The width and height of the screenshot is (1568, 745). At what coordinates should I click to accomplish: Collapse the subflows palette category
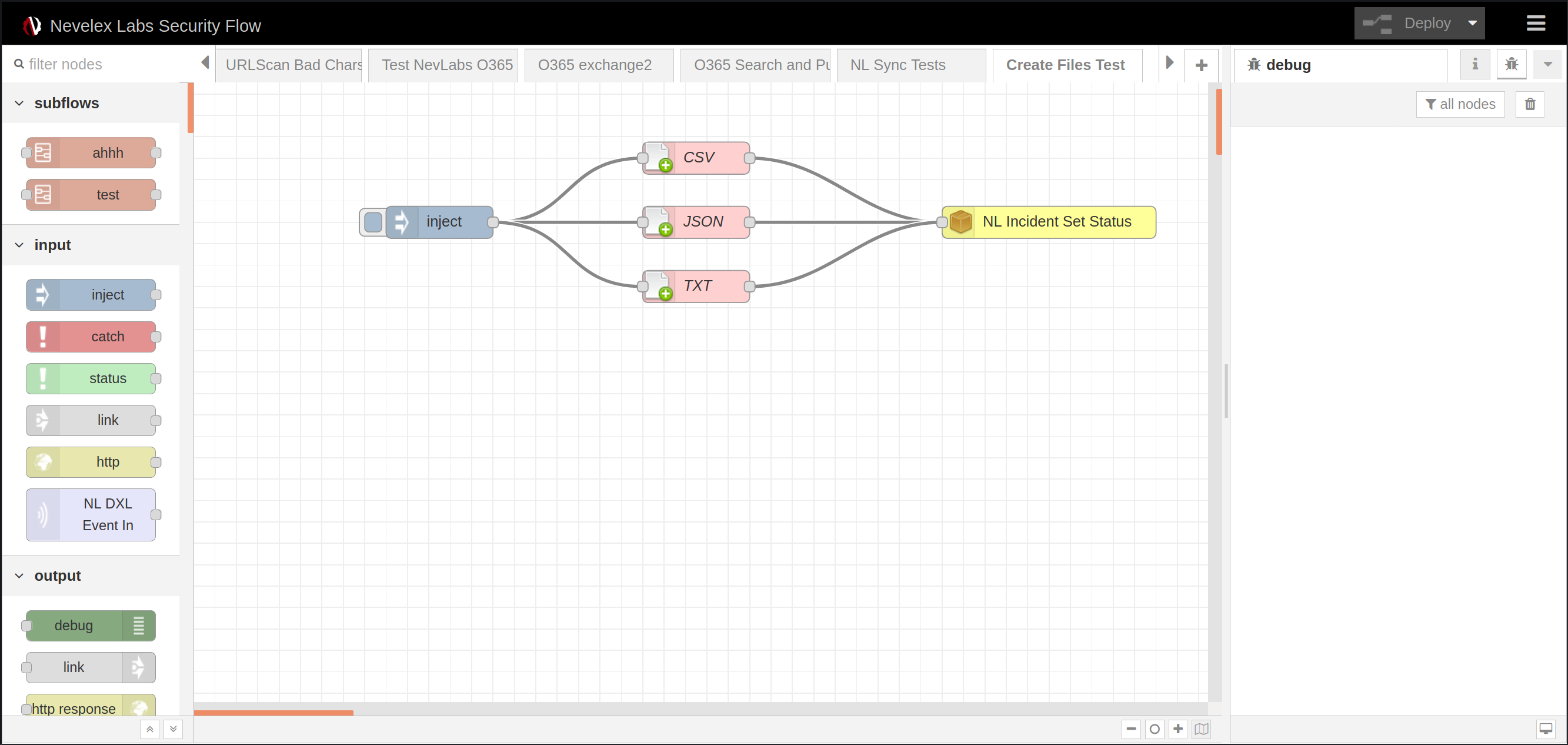click(x=19, y=104)
